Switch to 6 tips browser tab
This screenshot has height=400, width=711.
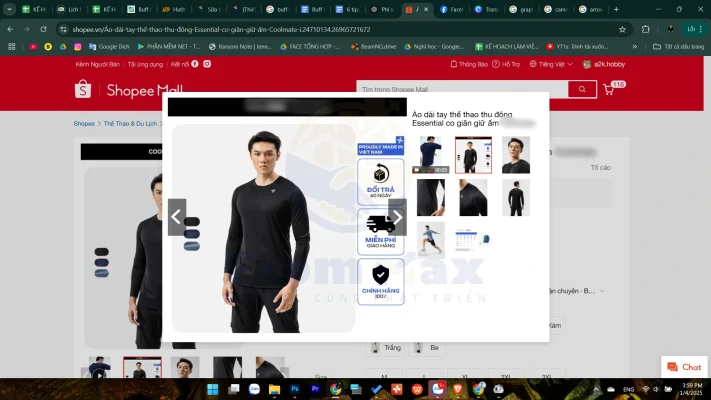348,9
